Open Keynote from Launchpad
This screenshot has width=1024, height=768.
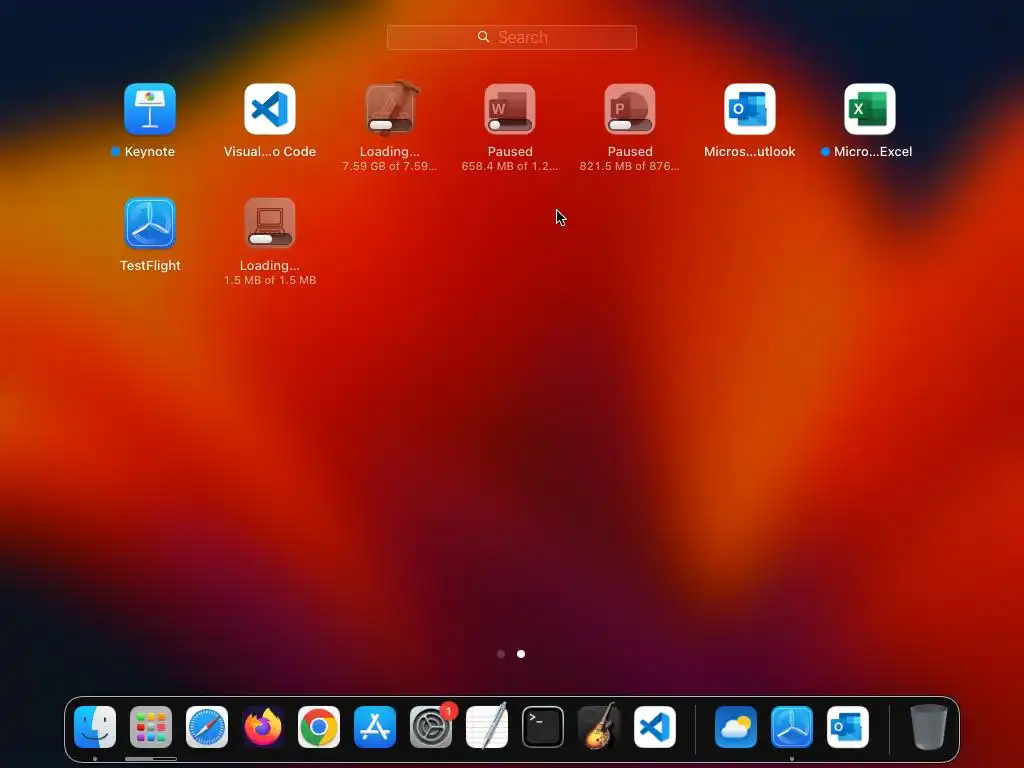(150, 109)
